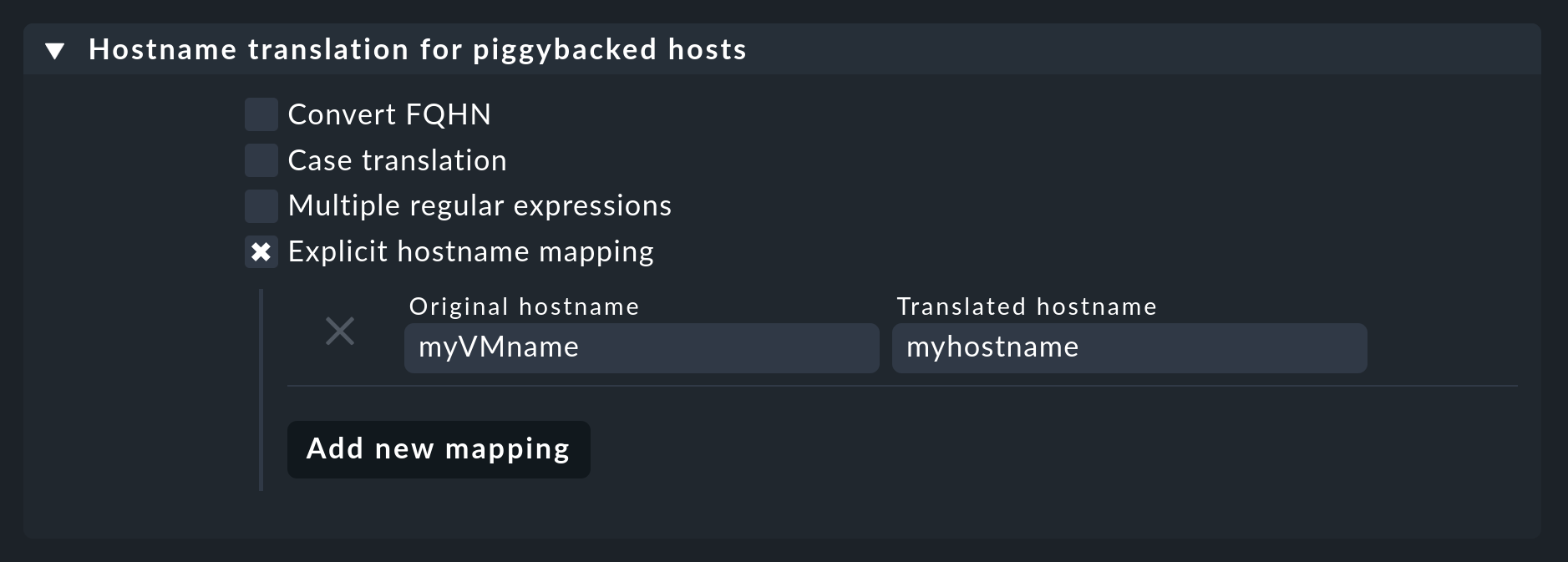The height and width of the screenshot is (562, 1568).
Task: Click the checkbox square before Case translation
Action: pyautogui.click(x=261, y=160)
